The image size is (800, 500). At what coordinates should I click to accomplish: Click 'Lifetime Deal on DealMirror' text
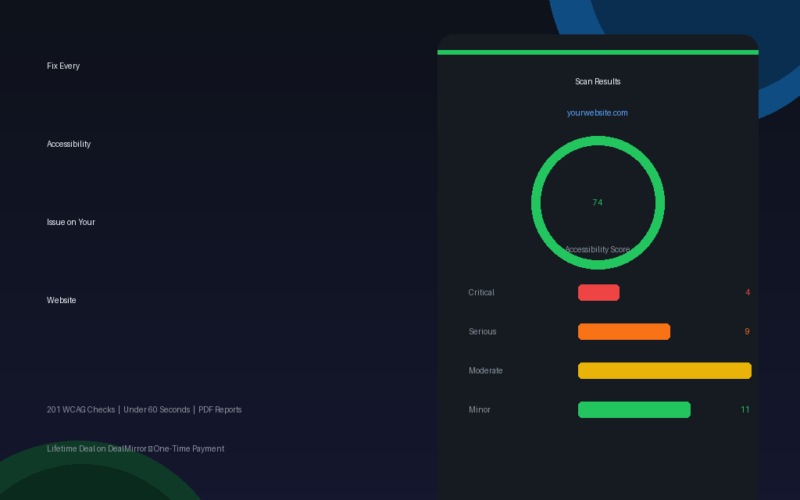click(96, 448)
